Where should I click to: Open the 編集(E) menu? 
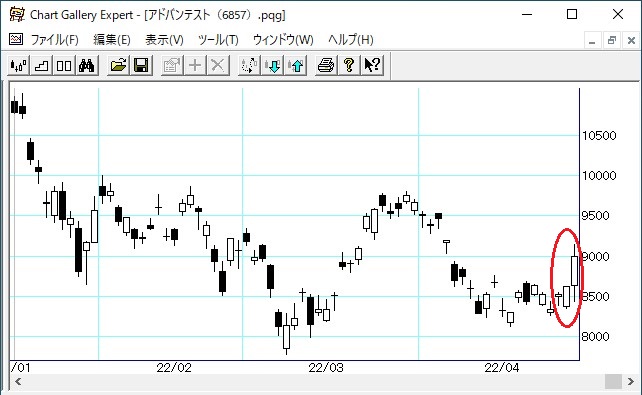(x=112, y=40)
